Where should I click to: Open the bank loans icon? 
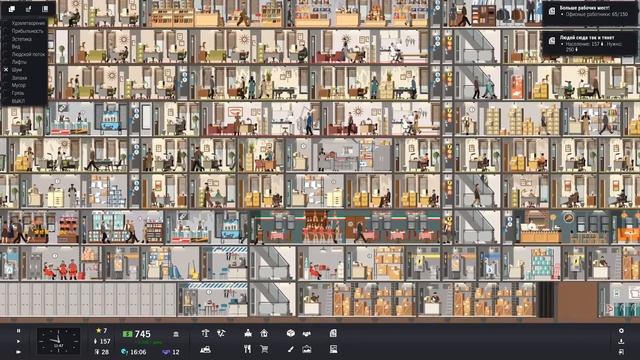(x=176, y=334)
